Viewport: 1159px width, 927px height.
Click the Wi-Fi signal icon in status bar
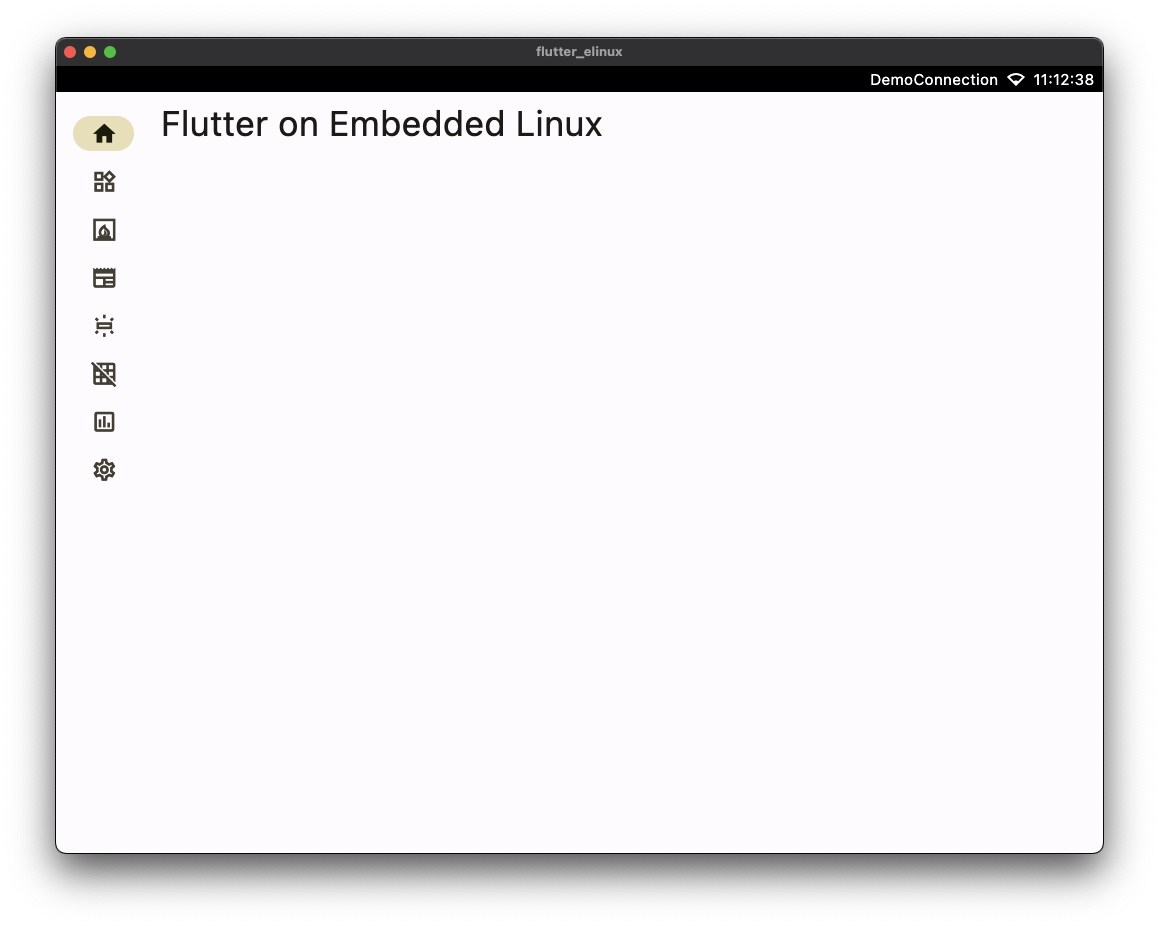1016,80
